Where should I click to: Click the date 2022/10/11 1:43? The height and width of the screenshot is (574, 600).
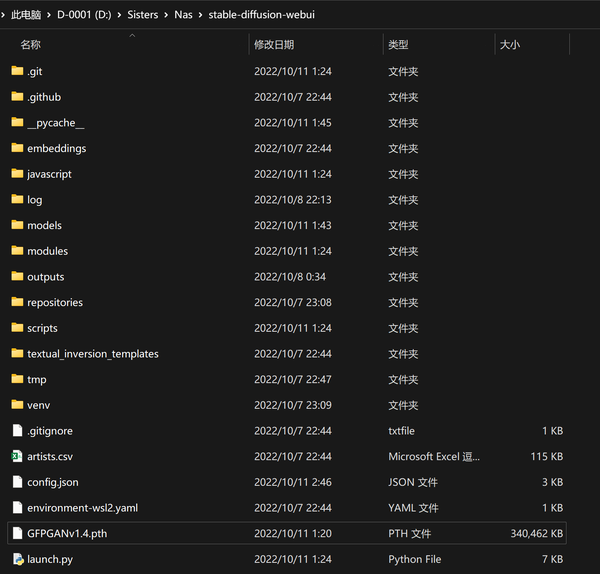(293, 225)
